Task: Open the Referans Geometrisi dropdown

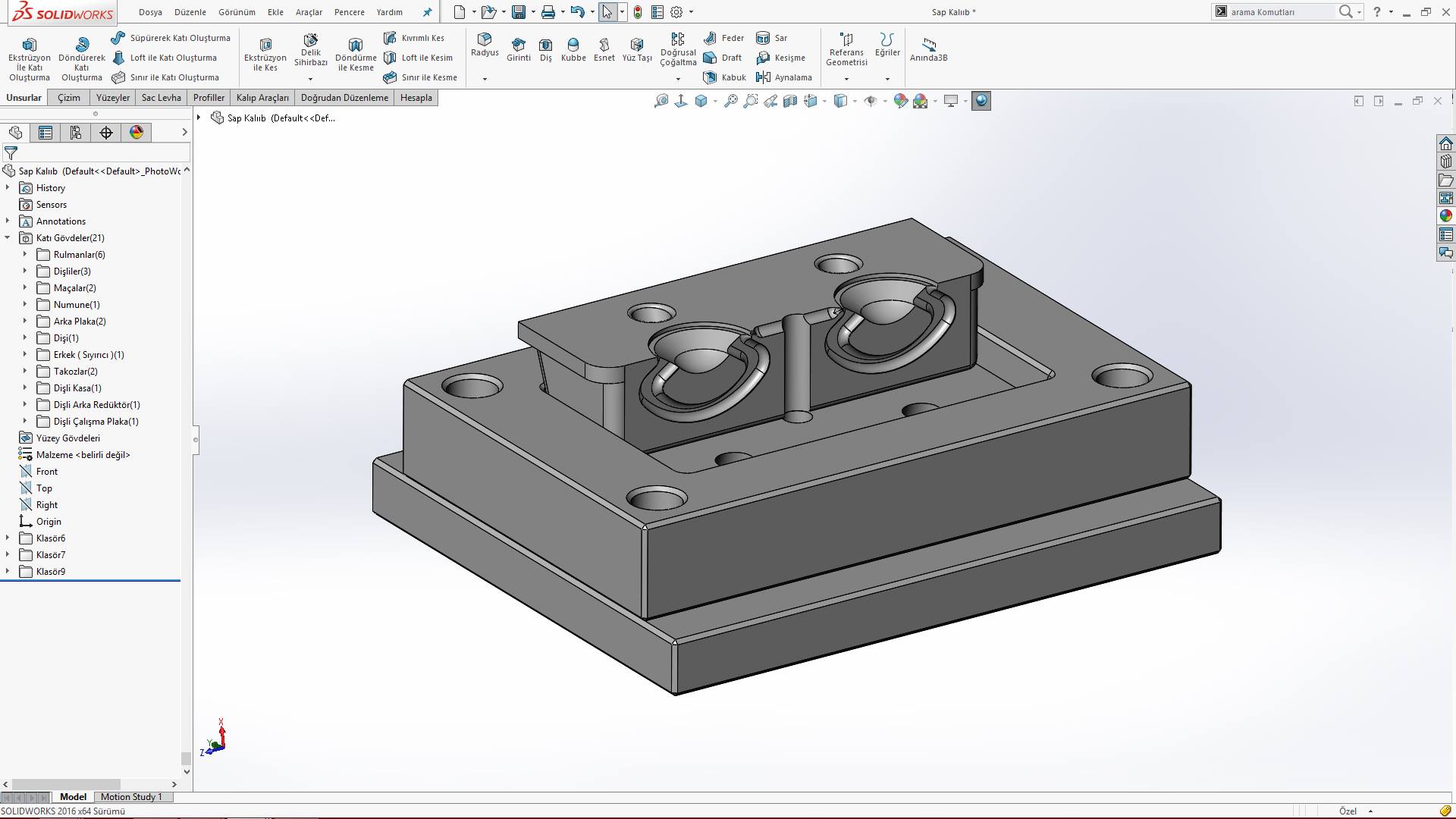Action: point(846,79)
